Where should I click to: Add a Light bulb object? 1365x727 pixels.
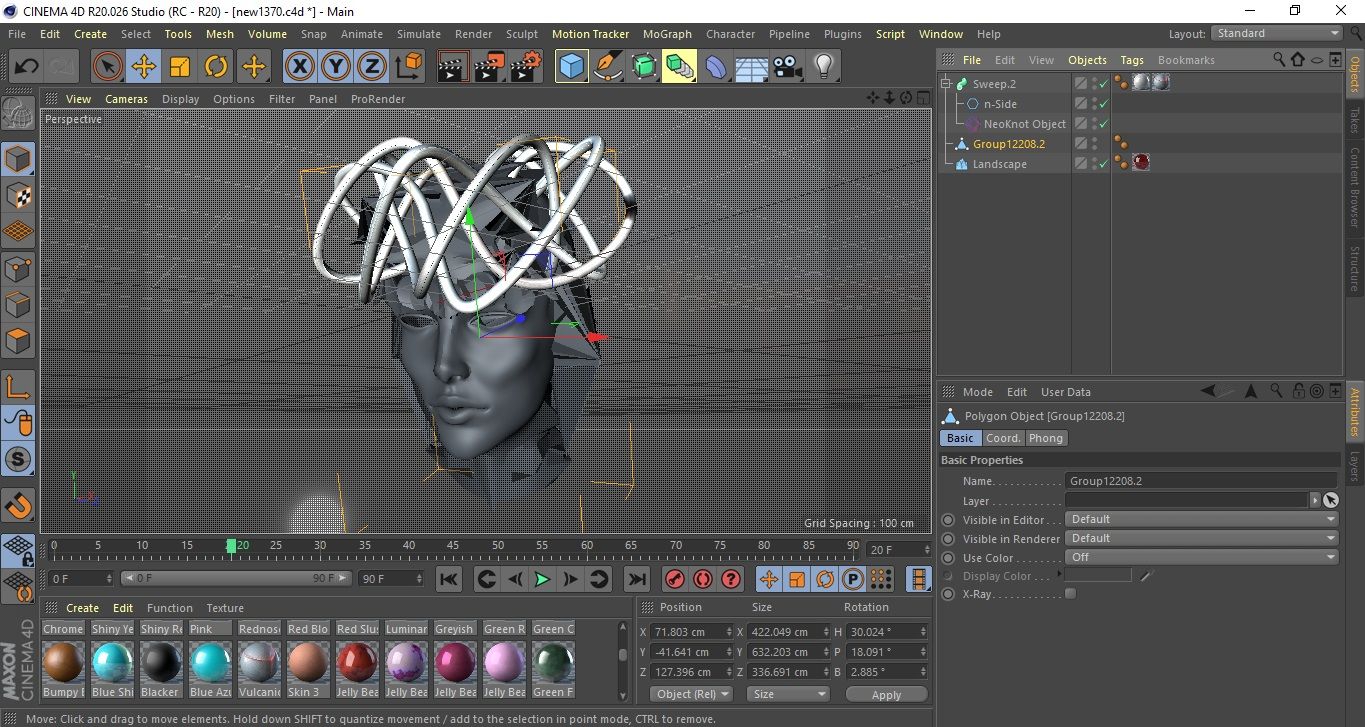point(823,67)
